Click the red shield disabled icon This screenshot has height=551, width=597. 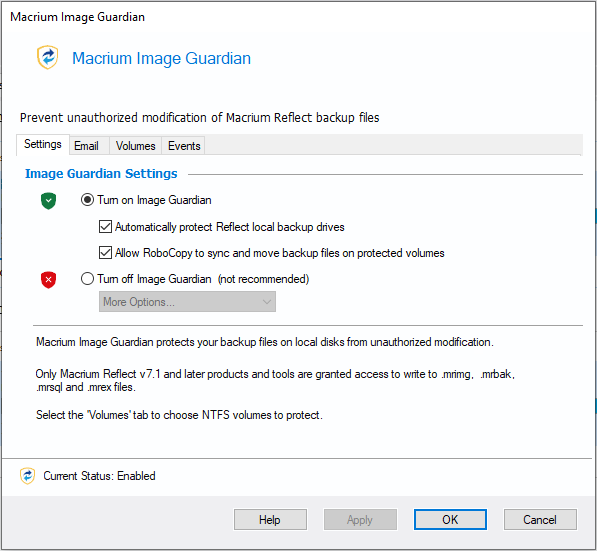pos(48,280)
